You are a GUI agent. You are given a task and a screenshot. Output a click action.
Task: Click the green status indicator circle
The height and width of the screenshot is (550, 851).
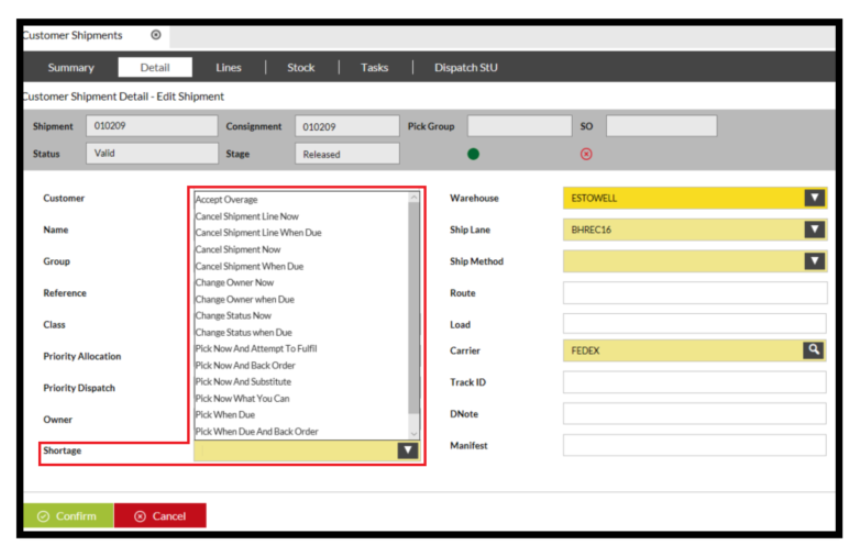473,154
